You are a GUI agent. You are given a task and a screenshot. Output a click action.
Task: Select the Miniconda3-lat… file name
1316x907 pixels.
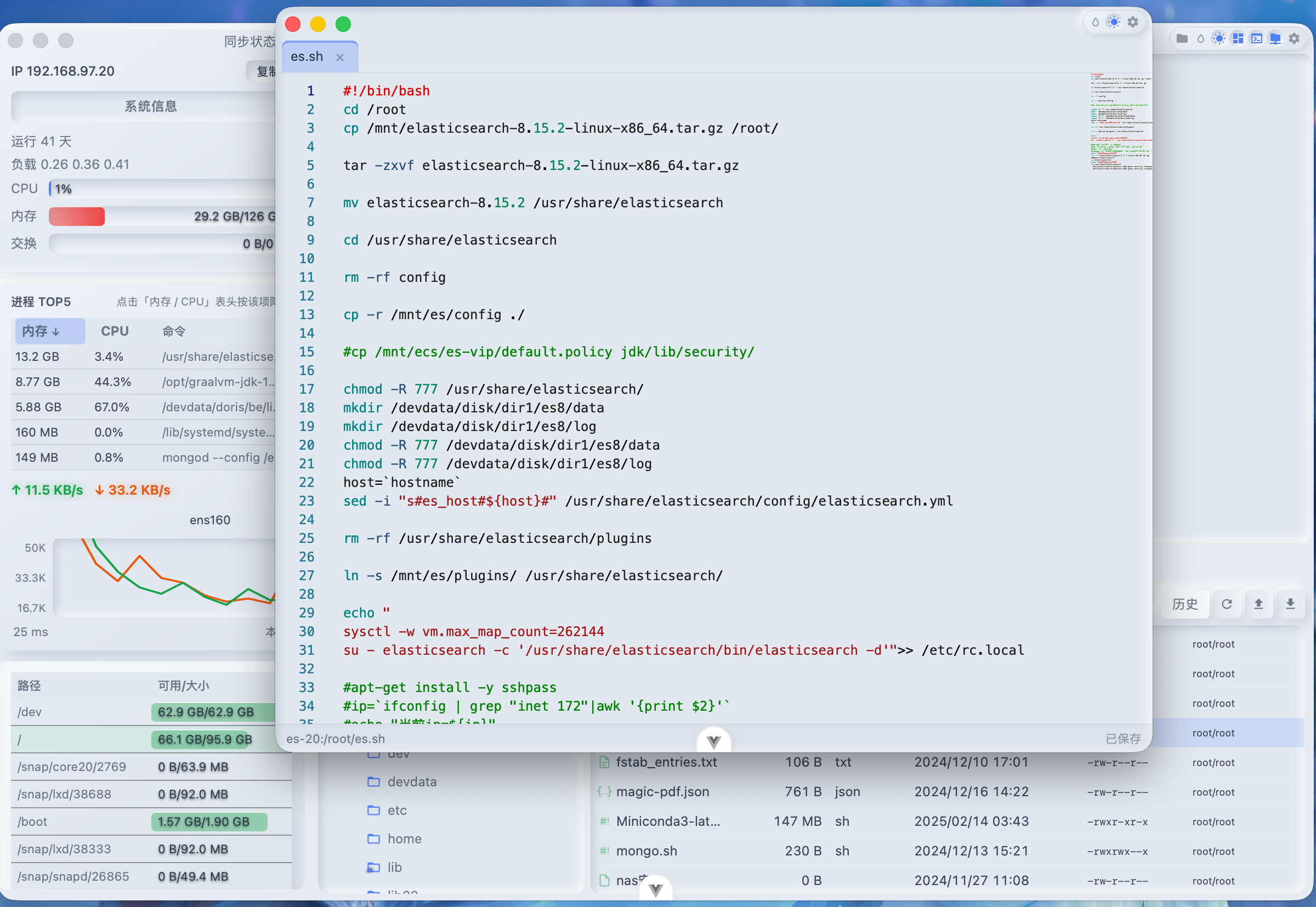pos(668,821)
